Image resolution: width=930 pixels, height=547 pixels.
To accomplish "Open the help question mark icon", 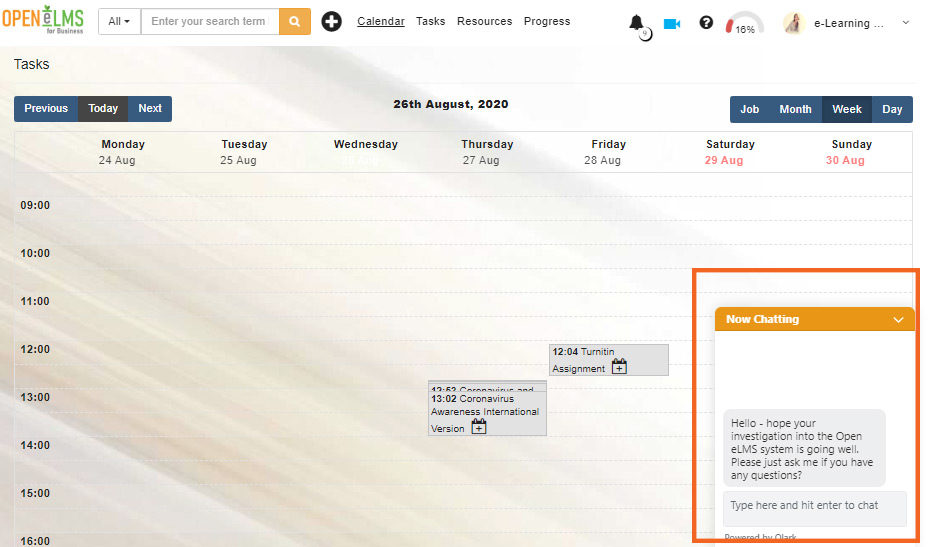I will click(x=706, y=22).
